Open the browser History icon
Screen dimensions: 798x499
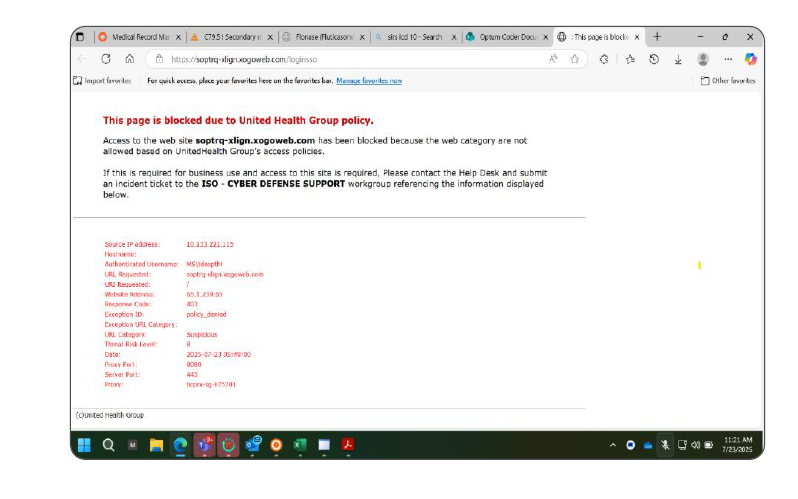pos(654,59)
